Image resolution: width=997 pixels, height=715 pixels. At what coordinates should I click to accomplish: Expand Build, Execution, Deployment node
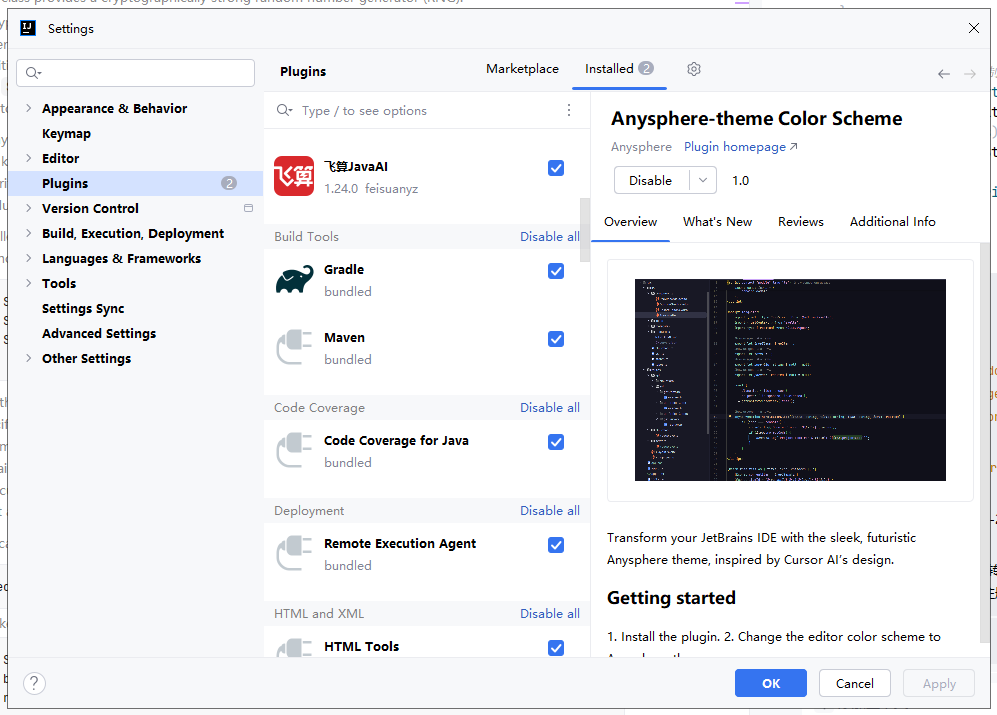(x=29, y=233)
